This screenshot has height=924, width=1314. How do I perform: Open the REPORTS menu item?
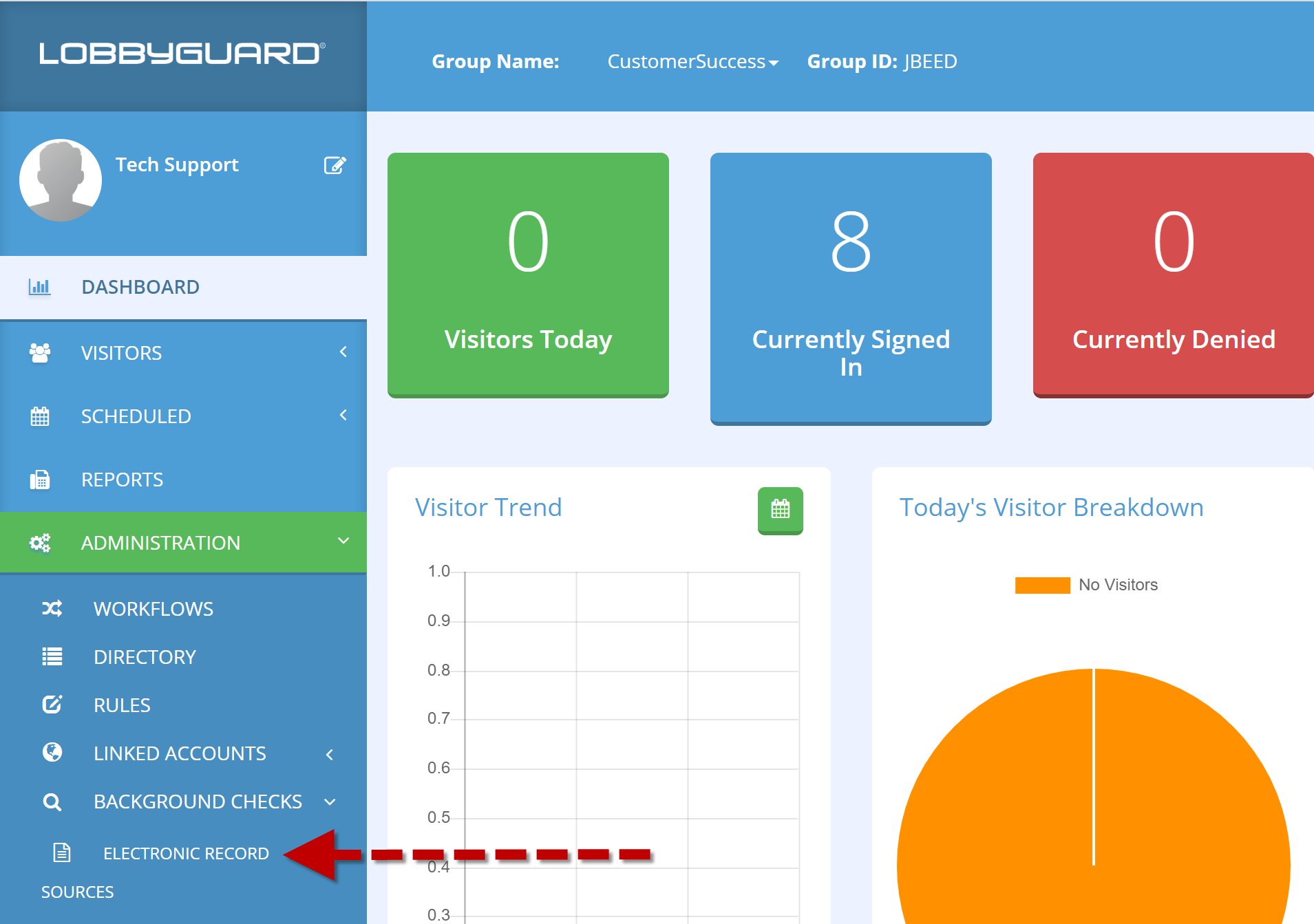tap(183, 480)
